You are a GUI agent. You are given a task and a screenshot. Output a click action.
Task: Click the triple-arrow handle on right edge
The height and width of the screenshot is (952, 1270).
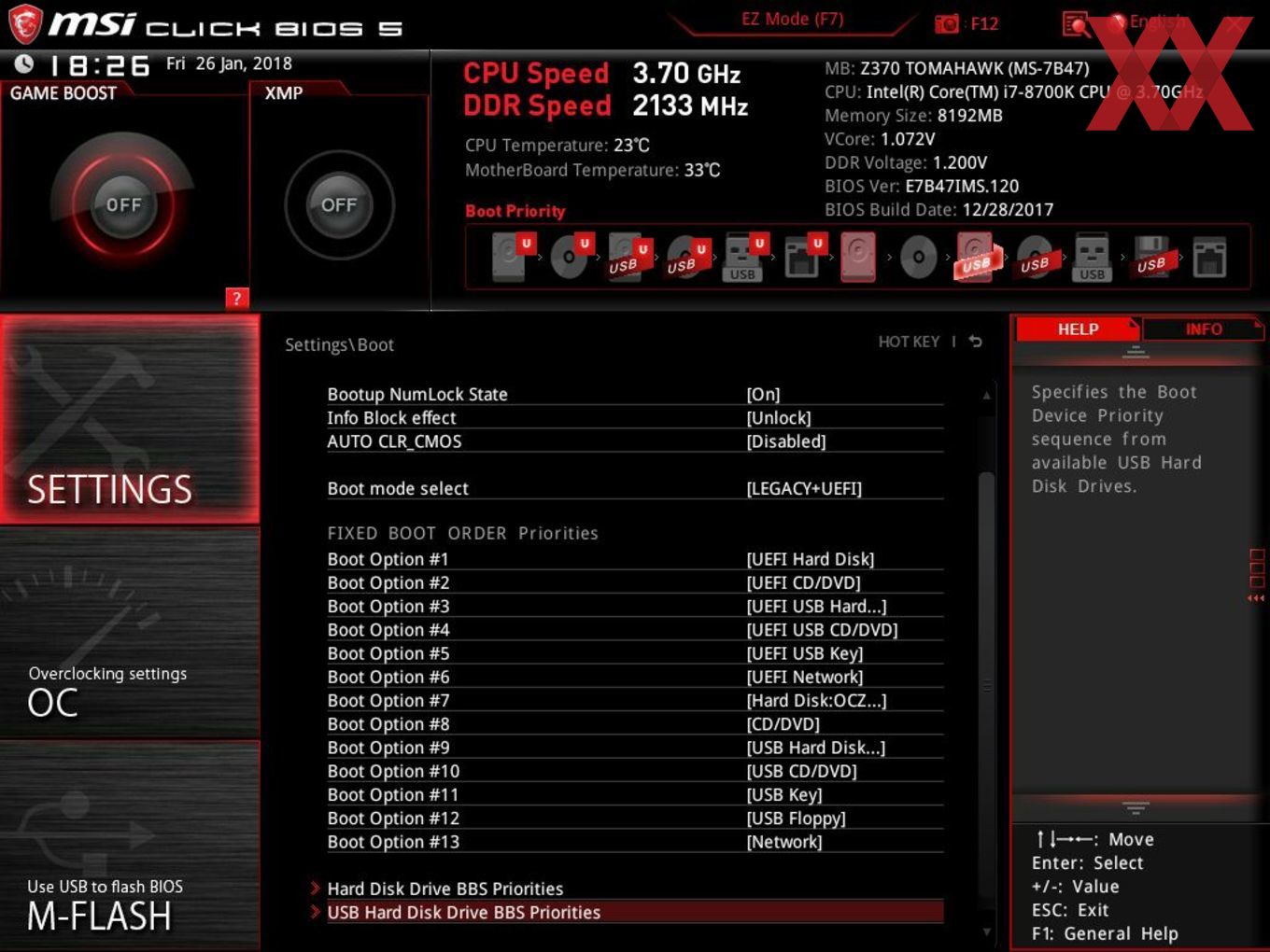tap(1256, 597)
